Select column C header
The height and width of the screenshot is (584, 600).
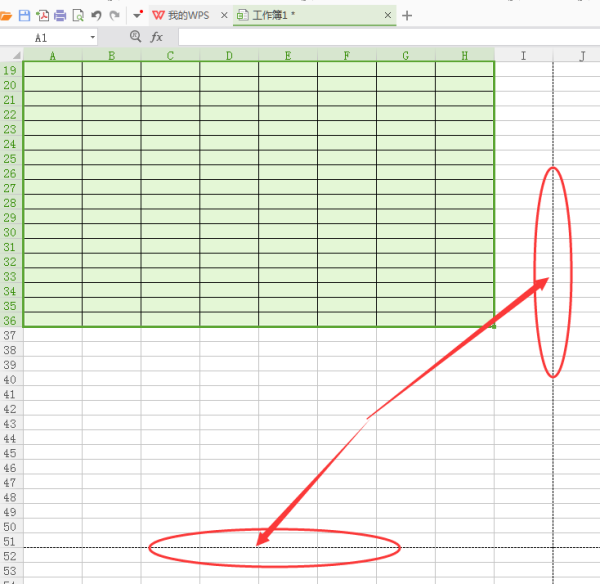click(170, 56)
